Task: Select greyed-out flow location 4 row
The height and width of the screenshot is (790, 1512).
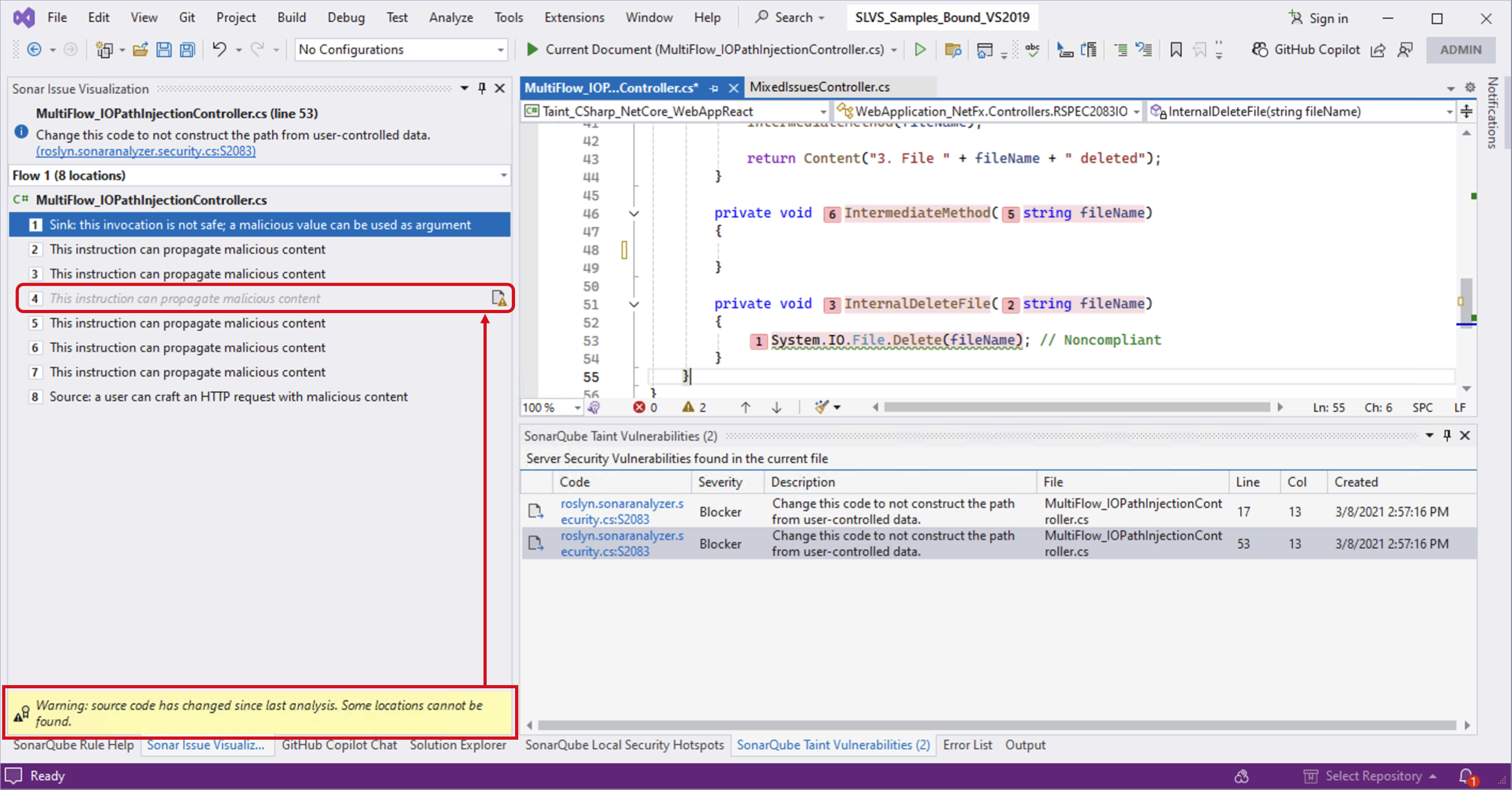Action: 260,299
